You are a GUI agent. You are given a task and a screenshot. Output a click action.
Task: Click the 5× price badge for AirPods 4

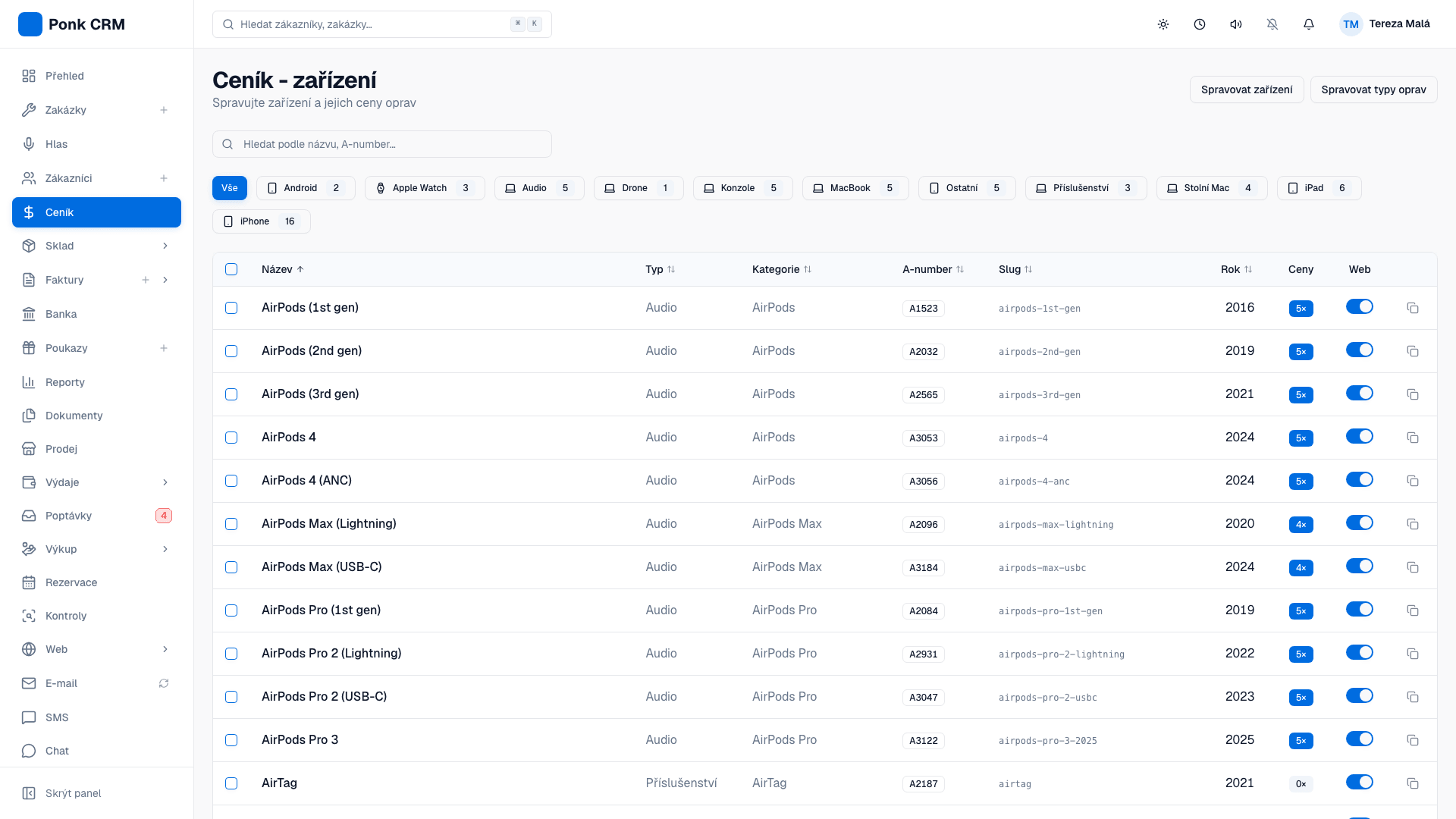(1301, 438)
